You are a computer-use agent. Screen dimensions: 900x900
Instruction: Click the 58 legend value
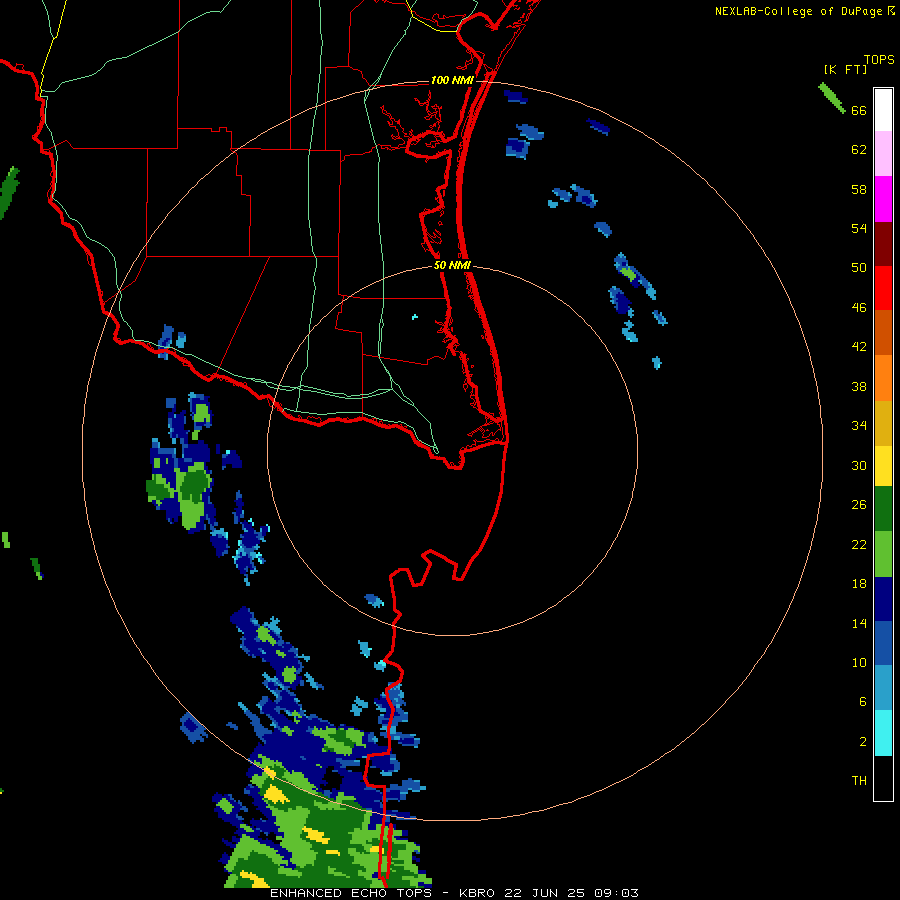(x=859, y=189)
